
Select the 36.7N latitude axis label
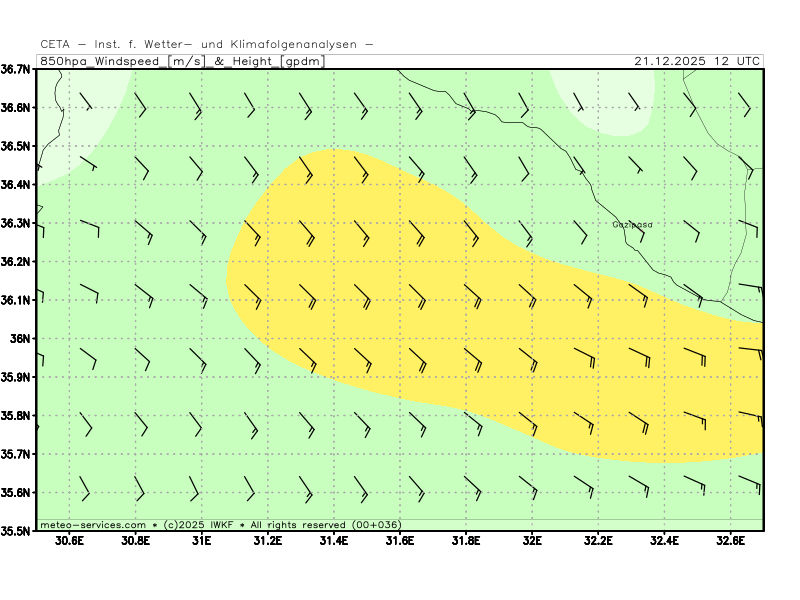(16, 69)
